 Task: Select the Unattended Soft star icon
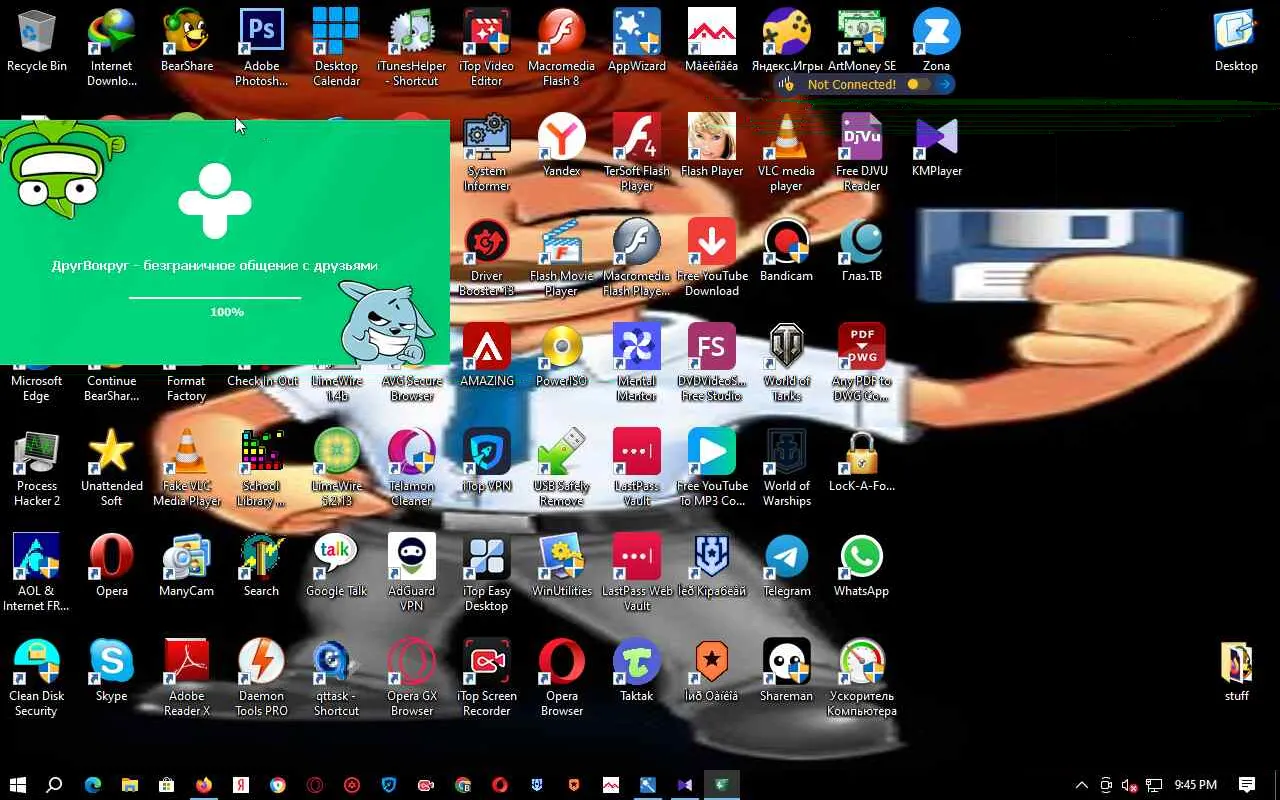(x=112, y=468)
